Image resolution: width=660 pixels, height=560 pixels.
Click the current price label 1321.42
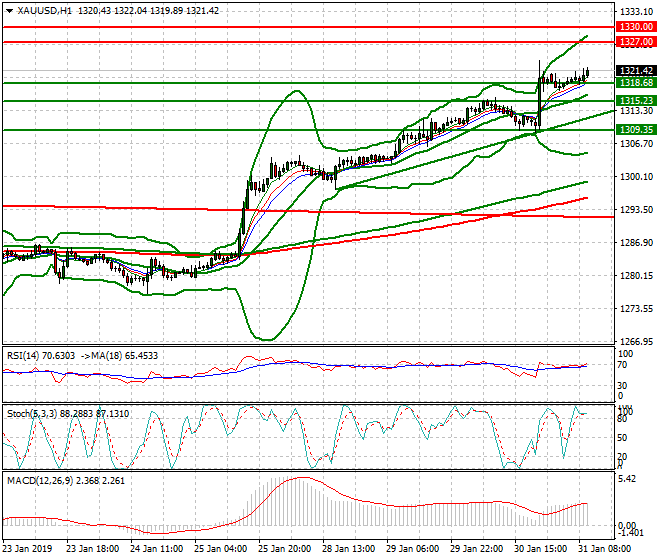[x=636, y=71]
